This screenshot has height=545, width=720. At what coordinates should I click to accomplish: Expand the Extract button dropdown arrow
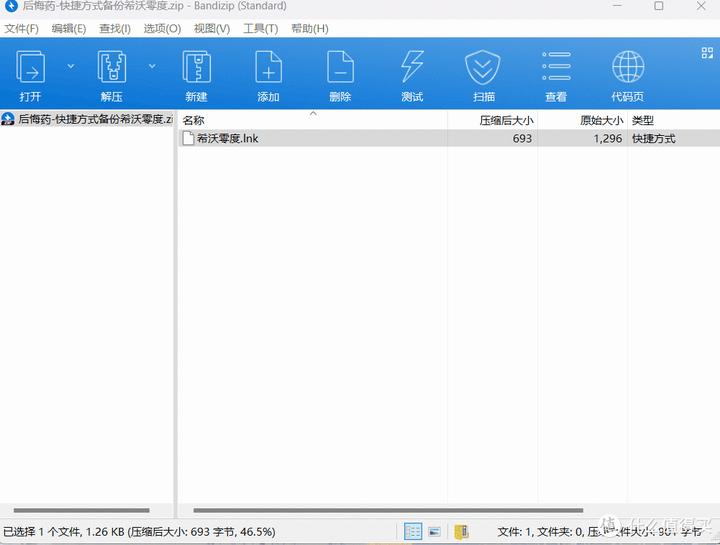[x=152, y=67]
